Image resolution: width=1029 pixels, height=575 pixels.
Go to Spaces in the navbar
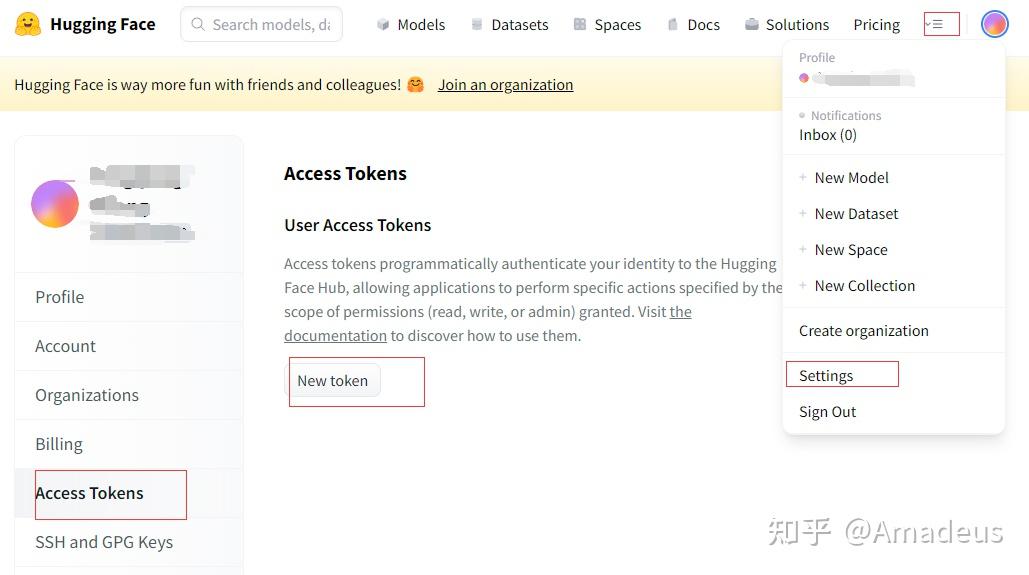[x=607, y=25]
